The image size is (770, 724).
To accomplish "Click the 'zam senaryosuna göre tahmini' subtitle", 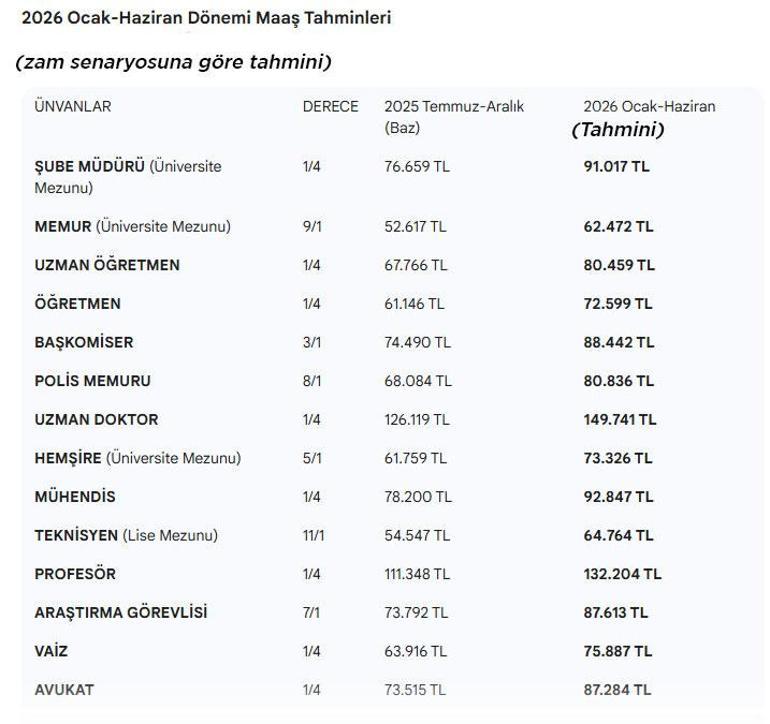I will click(x=173, y=62).
